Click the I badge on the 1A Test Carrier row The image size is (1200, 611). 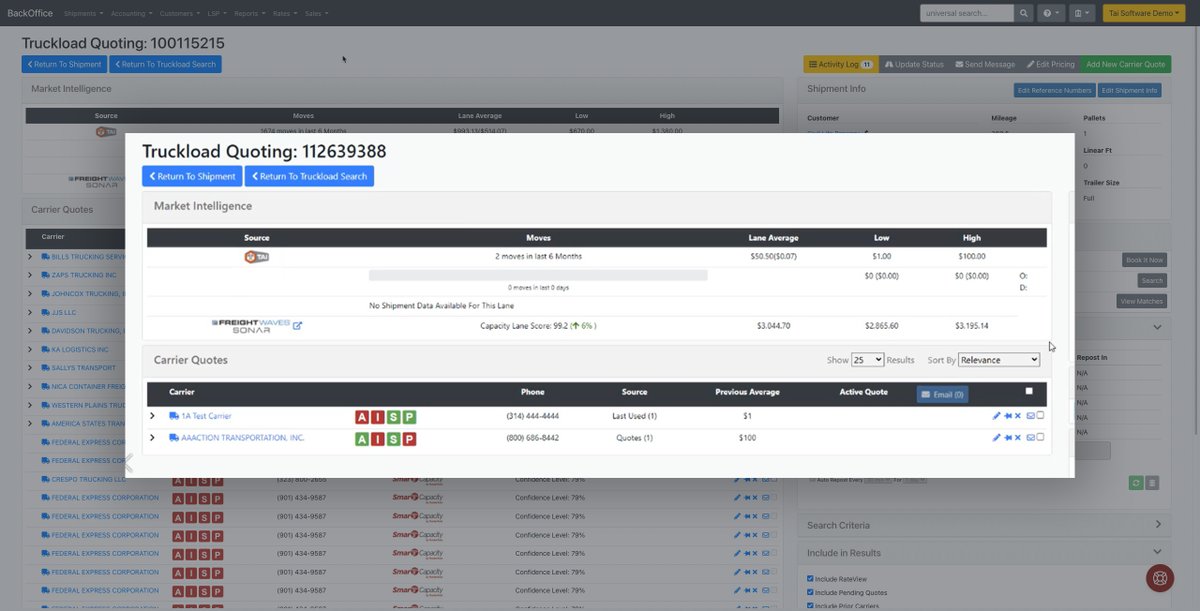point(377,417)
